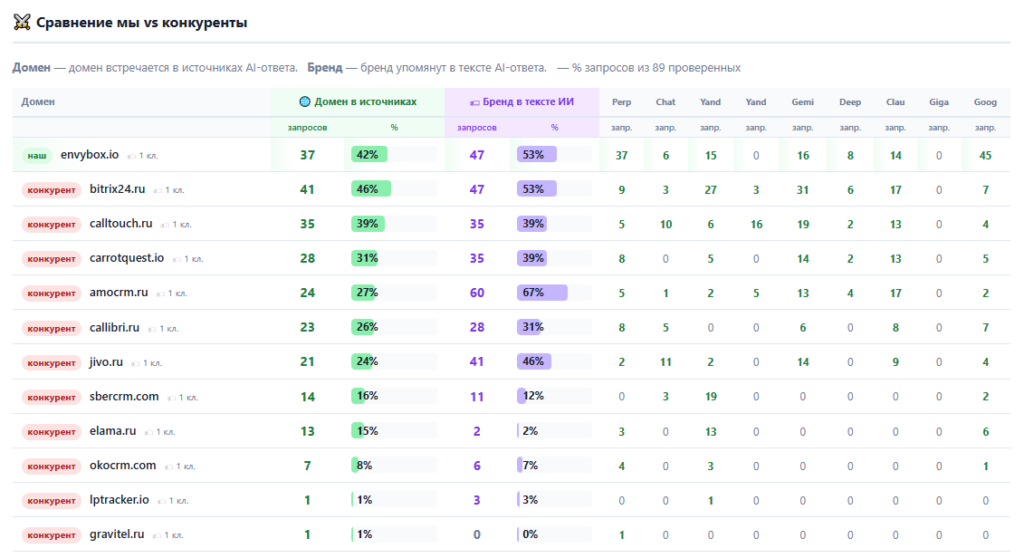Click the tag icon in Бренд в тексте ИИ header
This screenshot has width=1024, height=558.
point(475,103)
